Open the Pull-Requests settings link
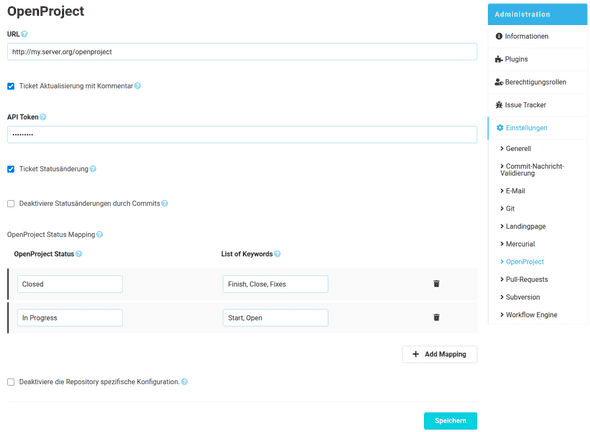The width and height of the screenshot is (590, 432). click(527, 279)
